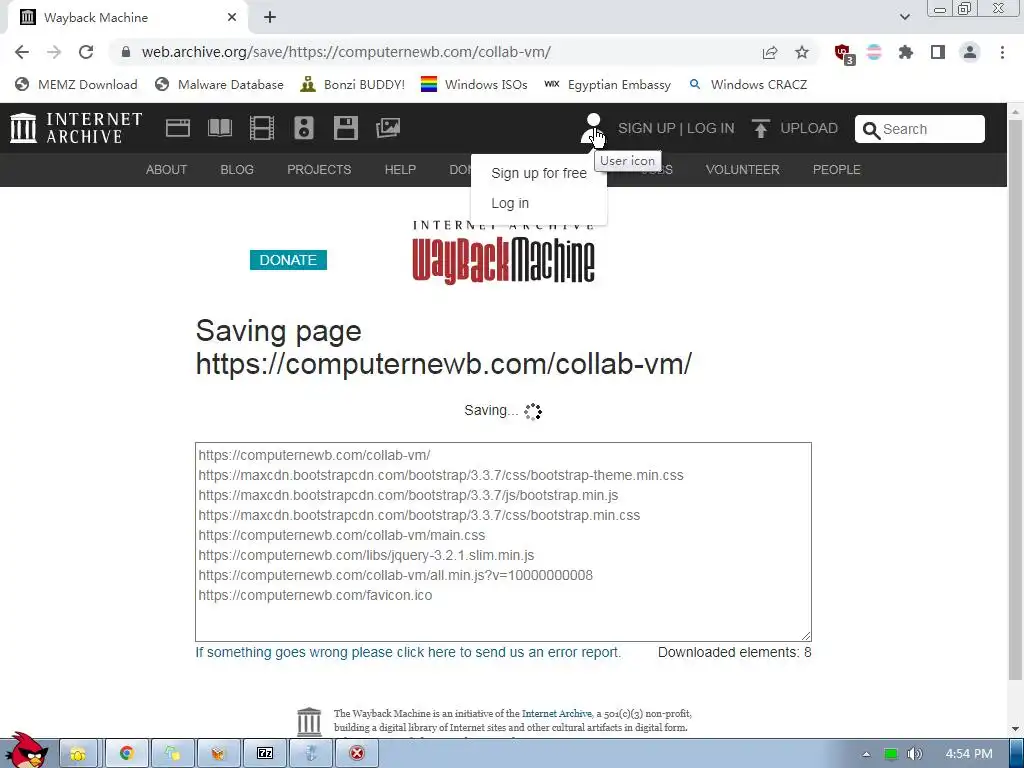Screen dimensions: 1024x768
Task: Open the HELP nav item
Action: pyautogui.click(x=400, y=170)
